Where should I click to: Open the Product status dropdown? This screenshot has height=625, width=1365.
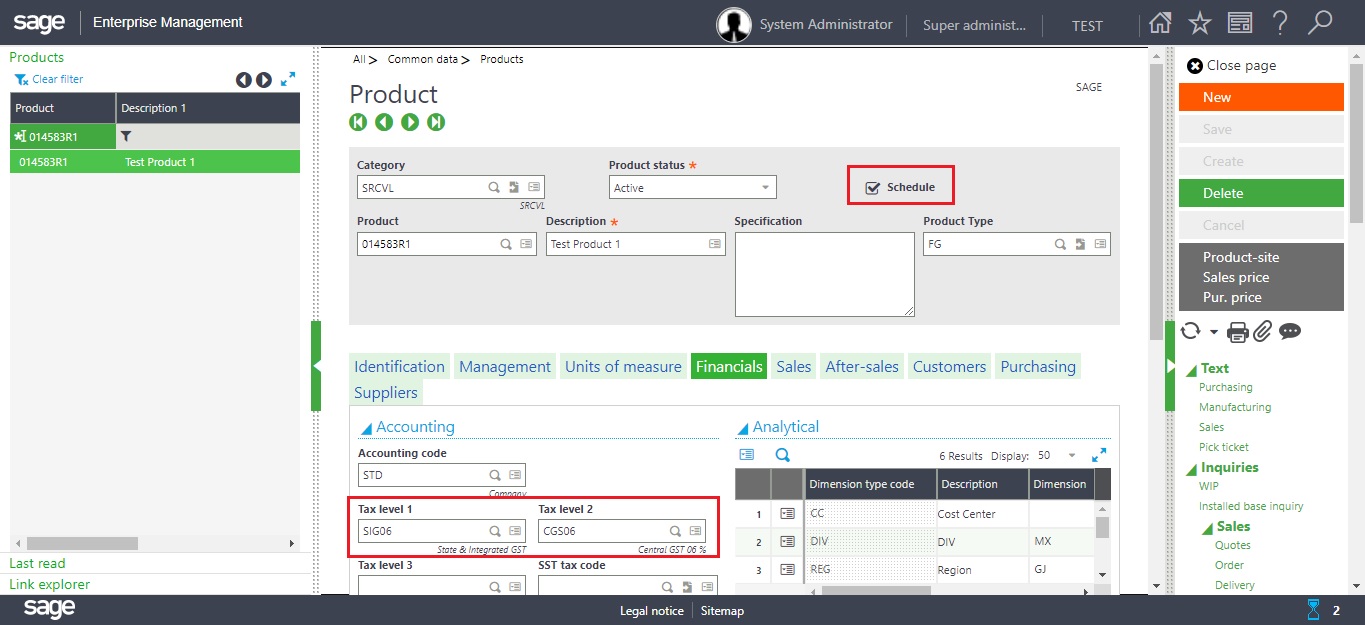pos(763,187)
